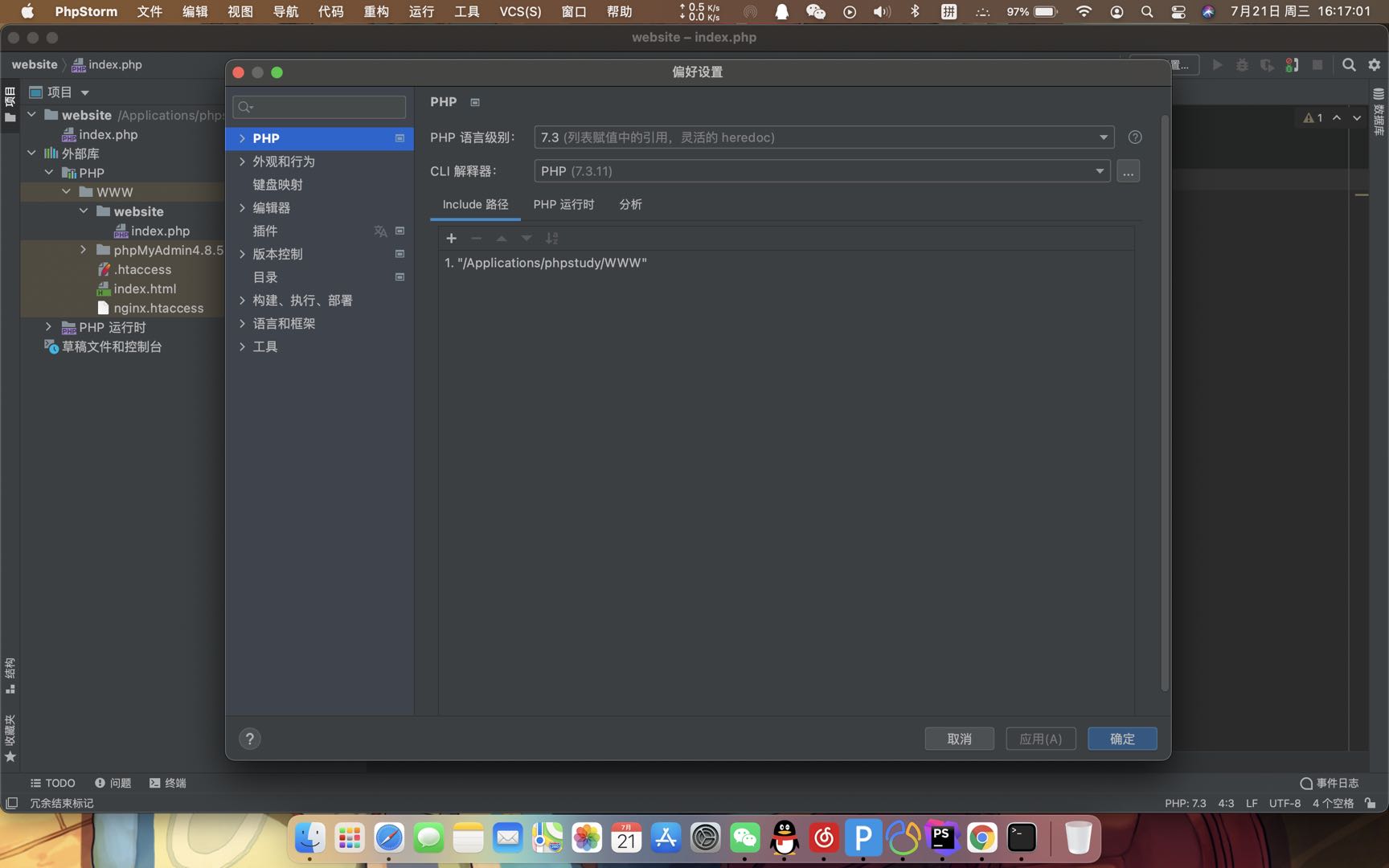Open CLI 解释器 dropdown

(x=822, y=171)
